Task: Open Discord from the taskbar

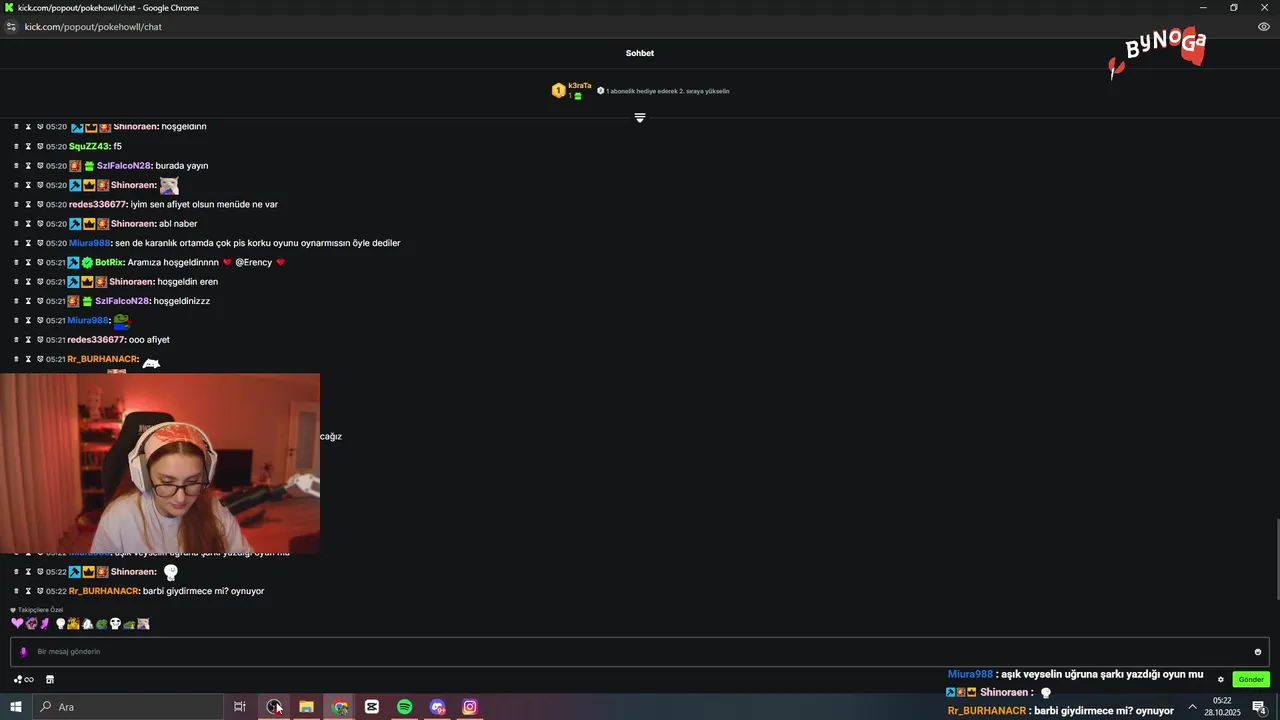Action: [438, 707]
